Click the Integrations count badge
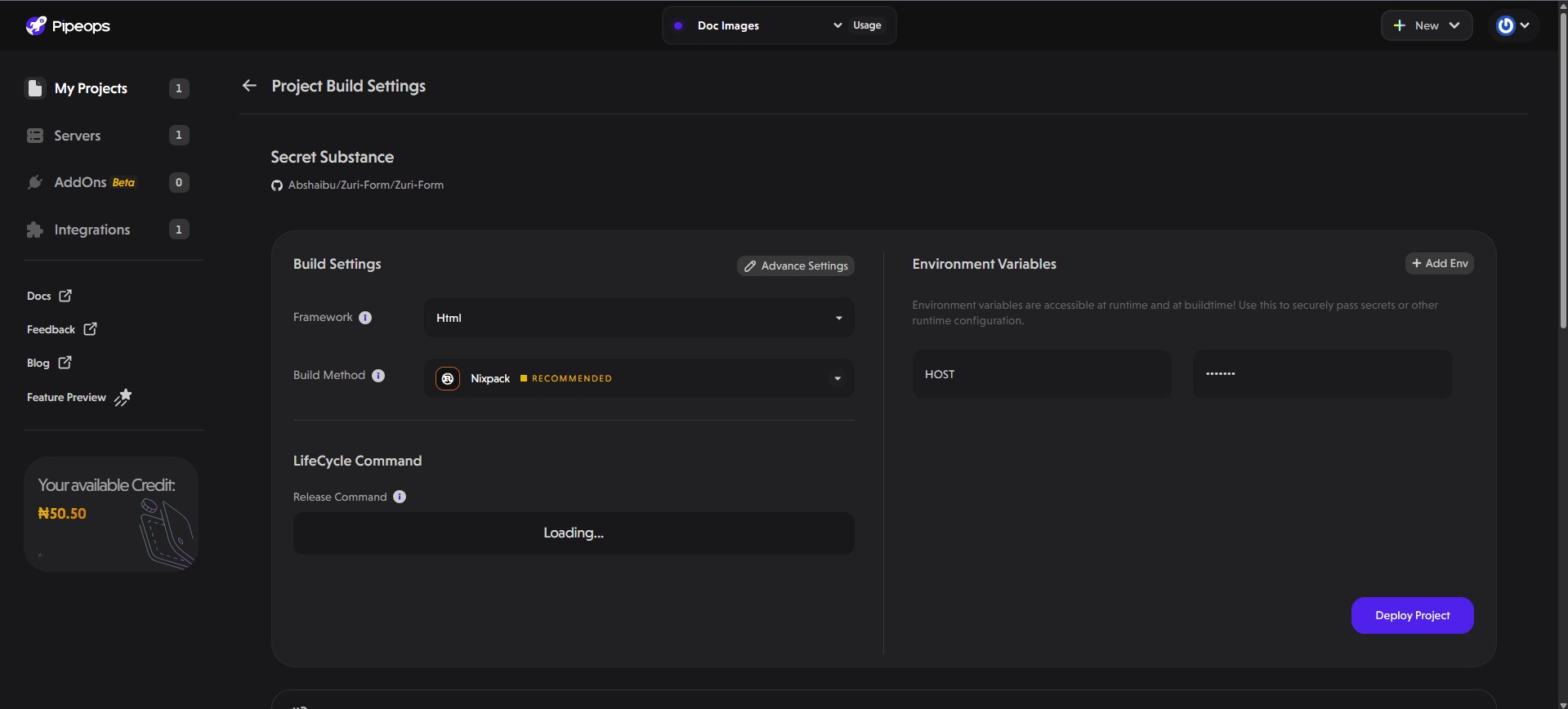This screenshot has width=1568, height=709. pos(179,230)
